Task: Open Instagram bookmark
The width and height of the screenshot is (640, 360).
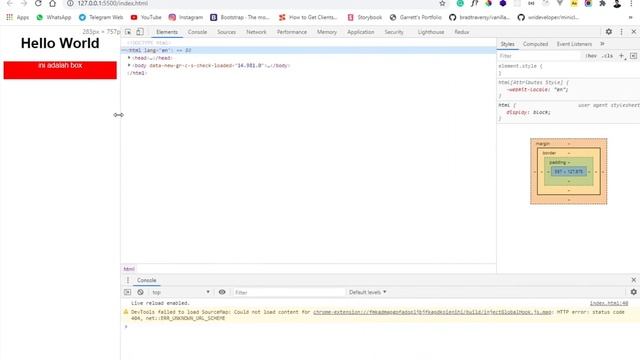Action: pyautogui.click(x=186, y=17)
